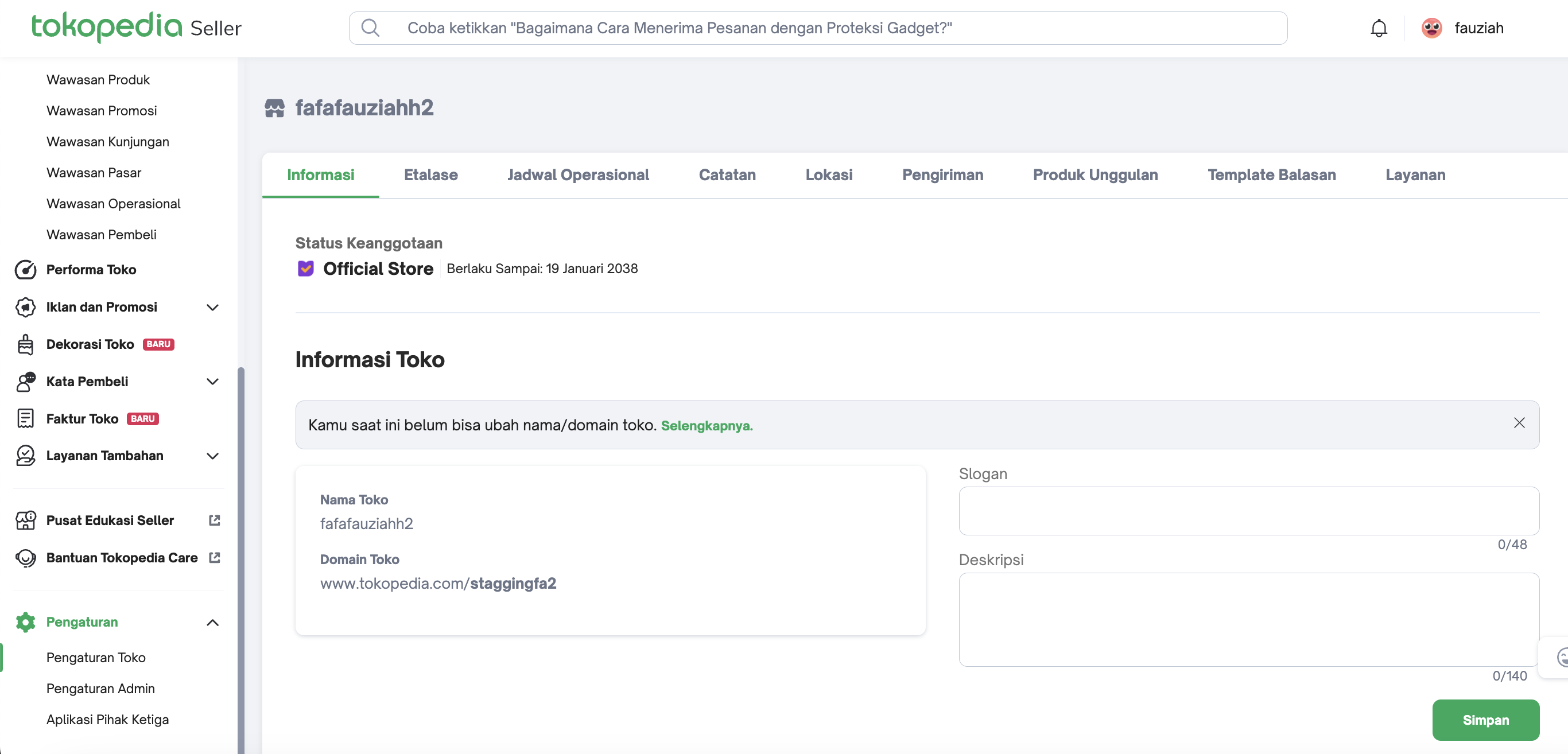Click the search magnifier icon
Viewport: 1568px width, 754px height.
[x=370, y=28]
